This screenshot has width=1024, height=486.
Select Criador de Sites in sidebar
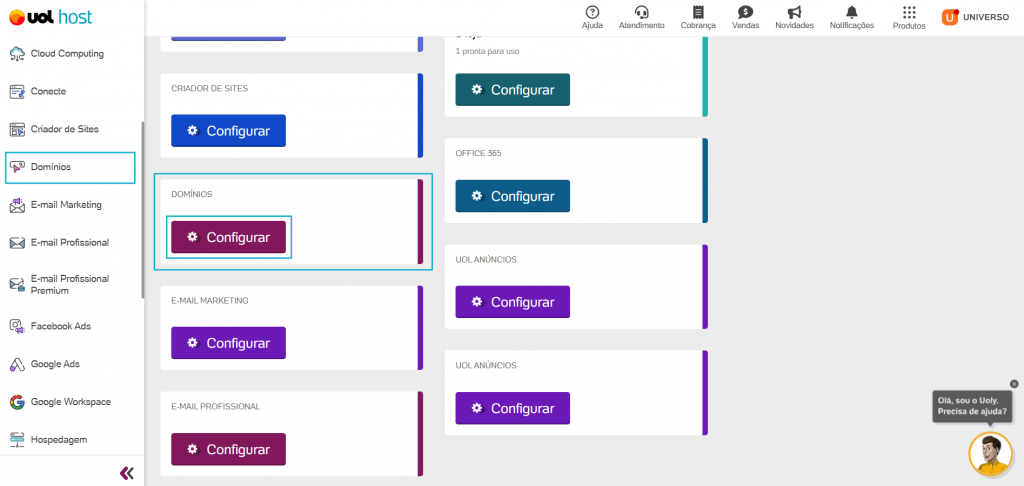point(65,129)
